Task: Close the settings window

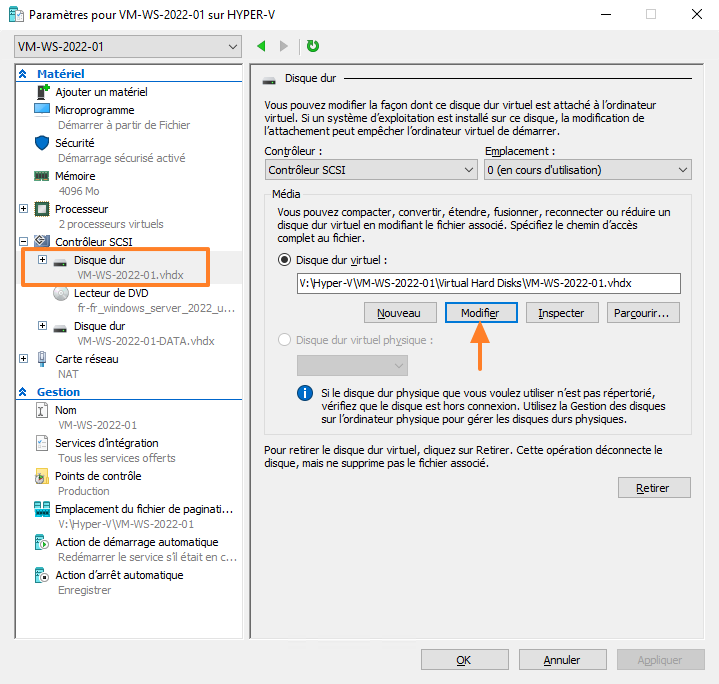Action: click(x=697, y=14)
